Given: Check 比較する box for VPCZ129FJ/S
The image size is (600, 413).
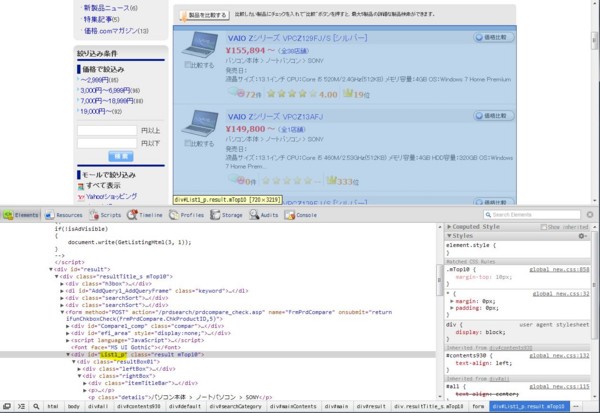Looking at the screenshot, I should pos(188,65).
